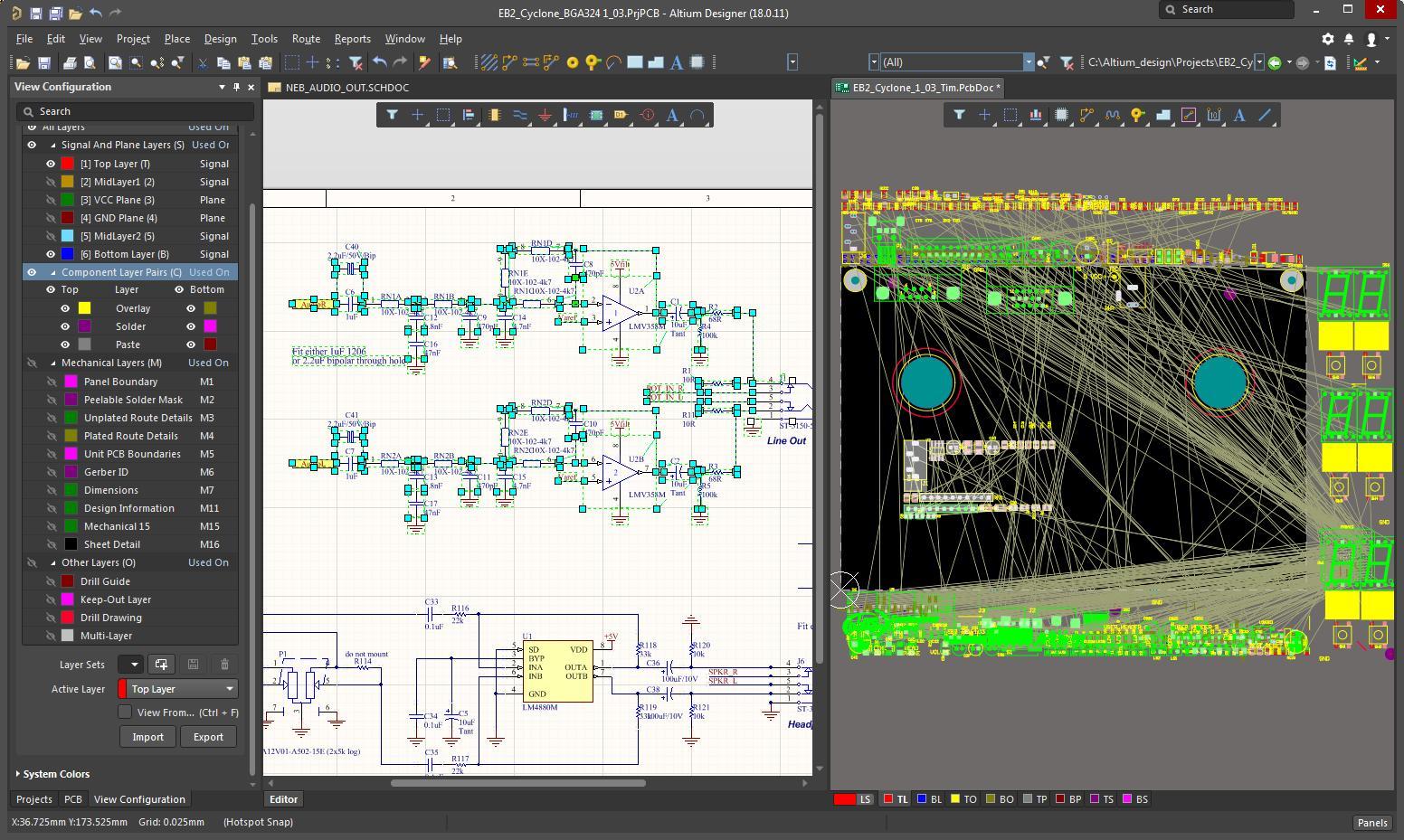Viewport: 1404px width, 840px height.
Task: Click the View Configuration search field
Action: 134,111
